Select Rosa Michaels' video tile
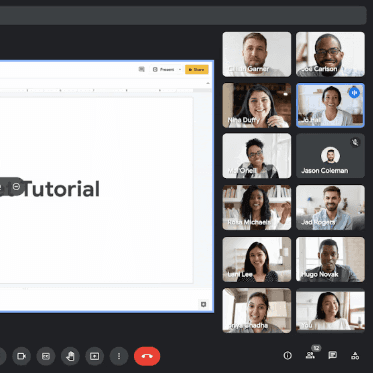Image resolution: width=373 pixels, height=373 pixels. tap(257, 207)
